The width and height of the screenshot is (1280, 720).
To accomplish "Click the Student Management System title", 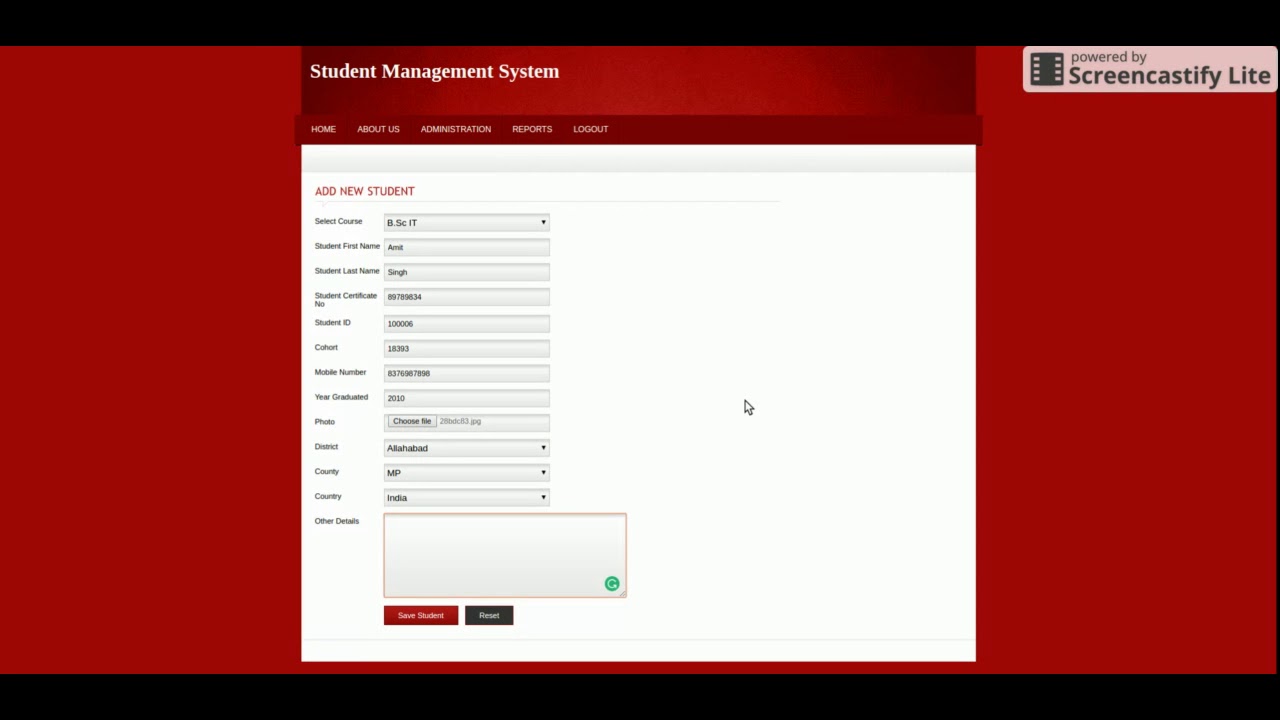I will tap(434, 71).
